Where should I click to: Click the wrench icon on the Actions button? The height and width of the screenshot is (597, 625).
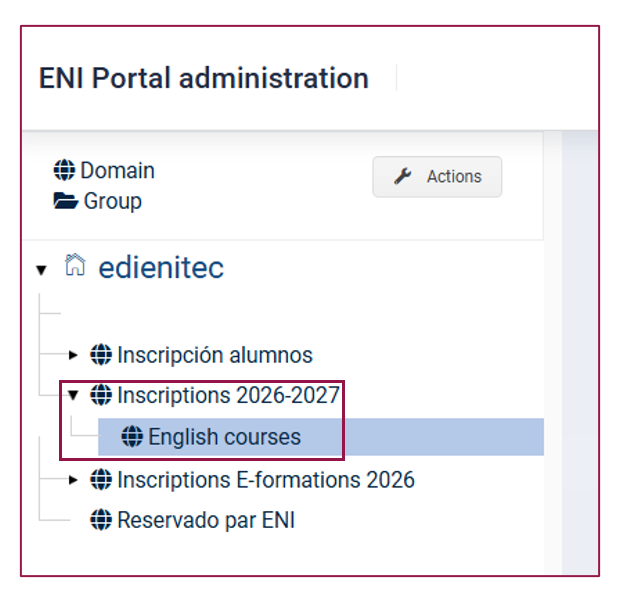pyautogui.click(x=403, y=176)
